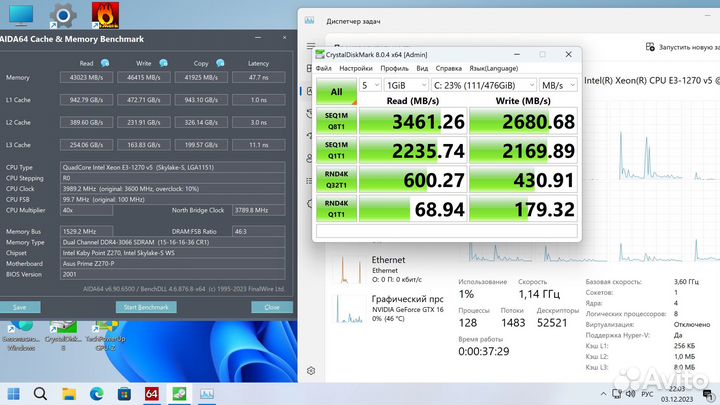The image size is (720, 405).
Task: Run the SEQ1M Q1T1 test
Action: pos(337,150)
